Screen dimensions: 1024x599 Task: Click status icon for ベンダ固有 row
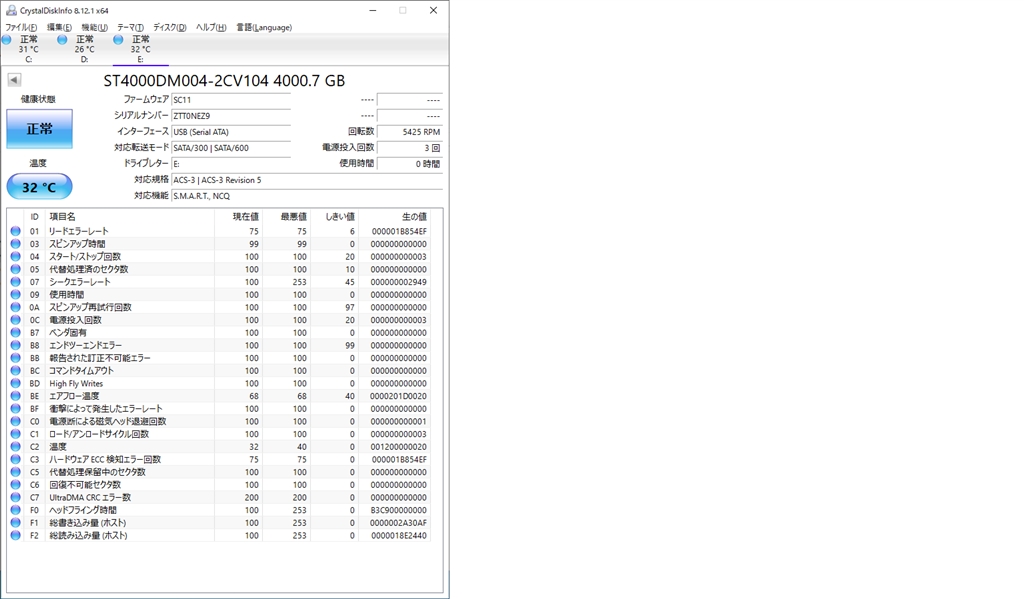point(16,332)
